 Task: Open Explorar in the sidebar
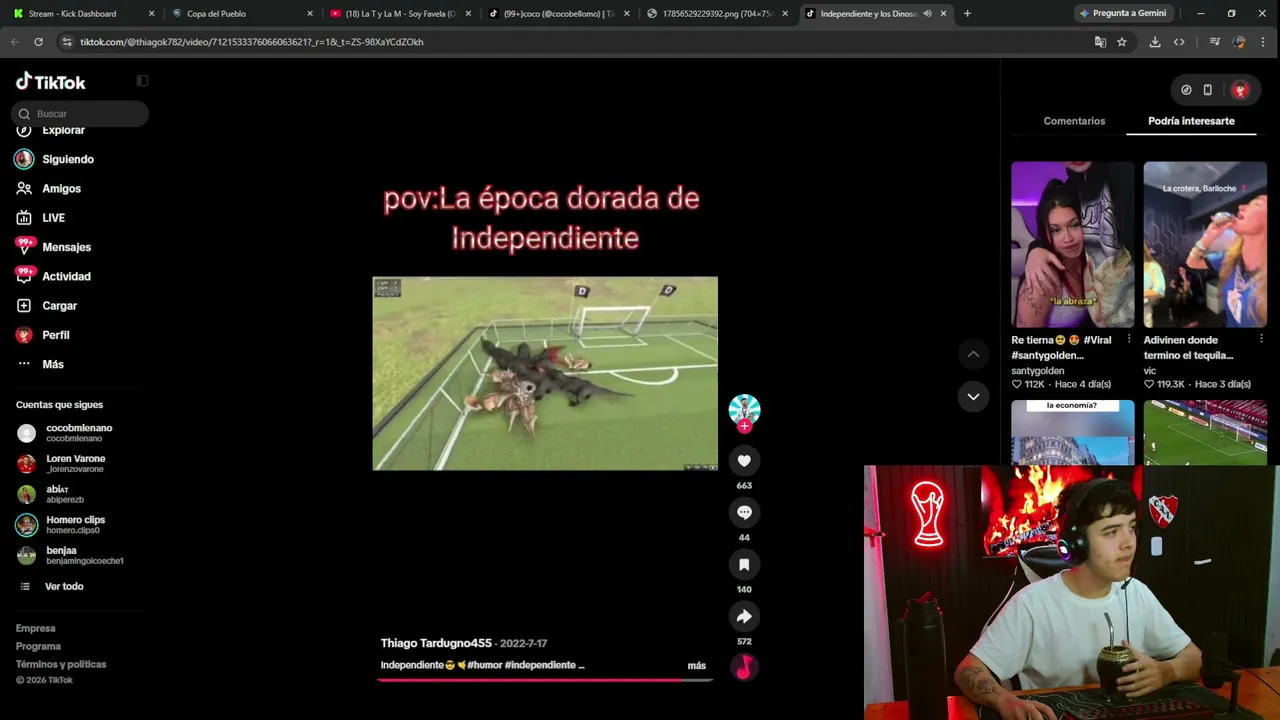point(63,131)
